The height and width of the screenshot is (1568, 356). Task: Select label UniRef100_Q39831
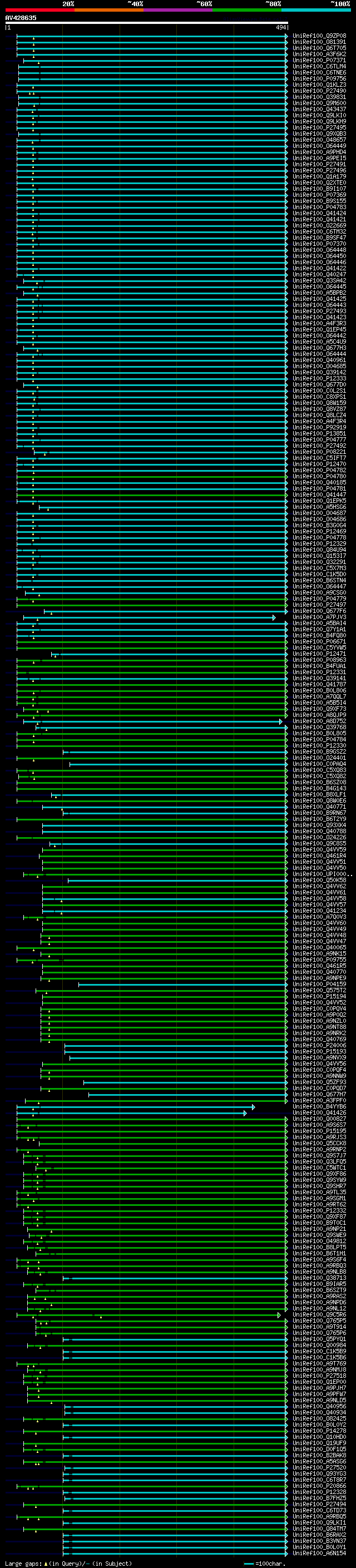coord(319,97)
